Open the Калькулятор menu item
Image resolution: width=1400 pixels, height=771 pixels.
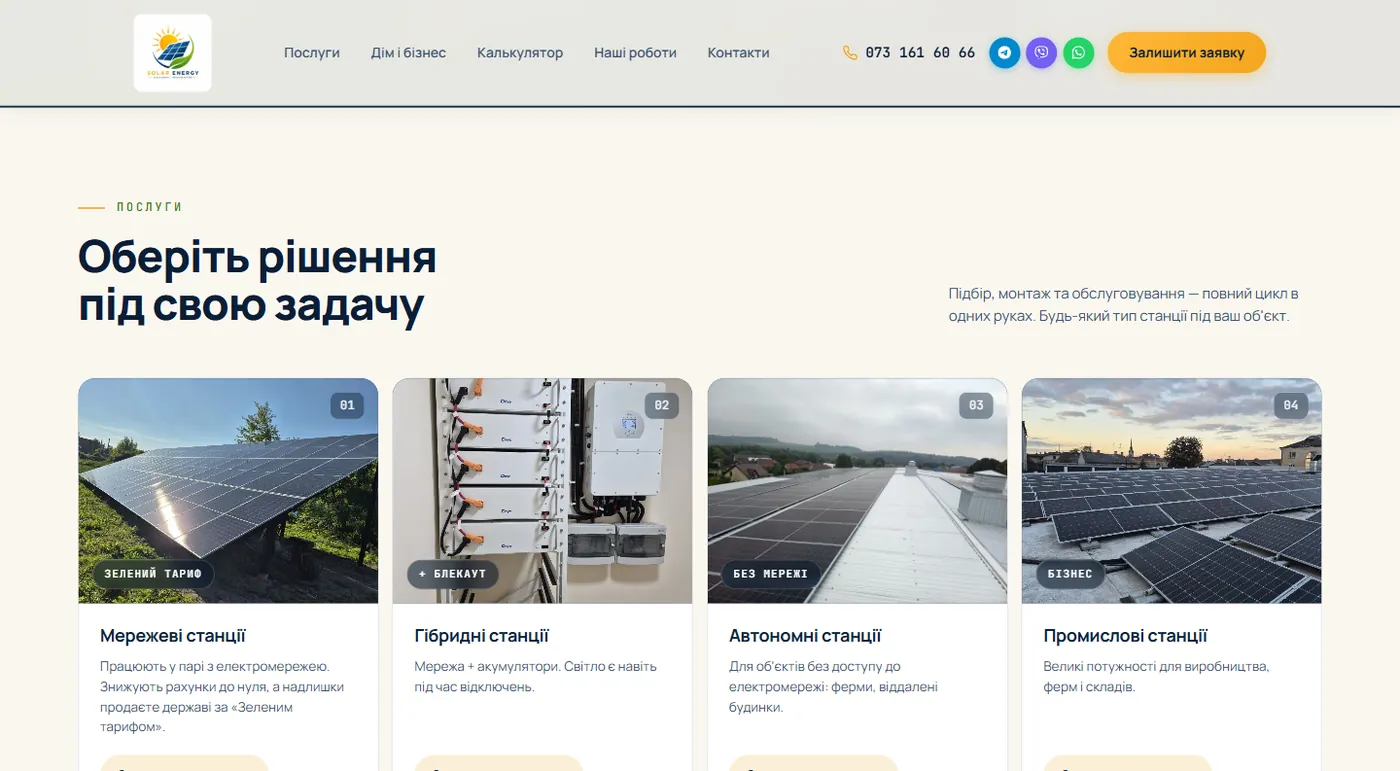pos(520,53)
